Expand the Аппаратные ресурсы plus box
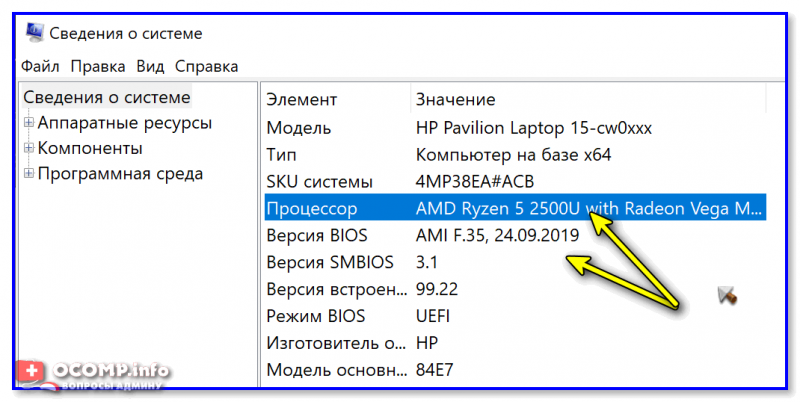800x402 pixels. pos(29,122)
